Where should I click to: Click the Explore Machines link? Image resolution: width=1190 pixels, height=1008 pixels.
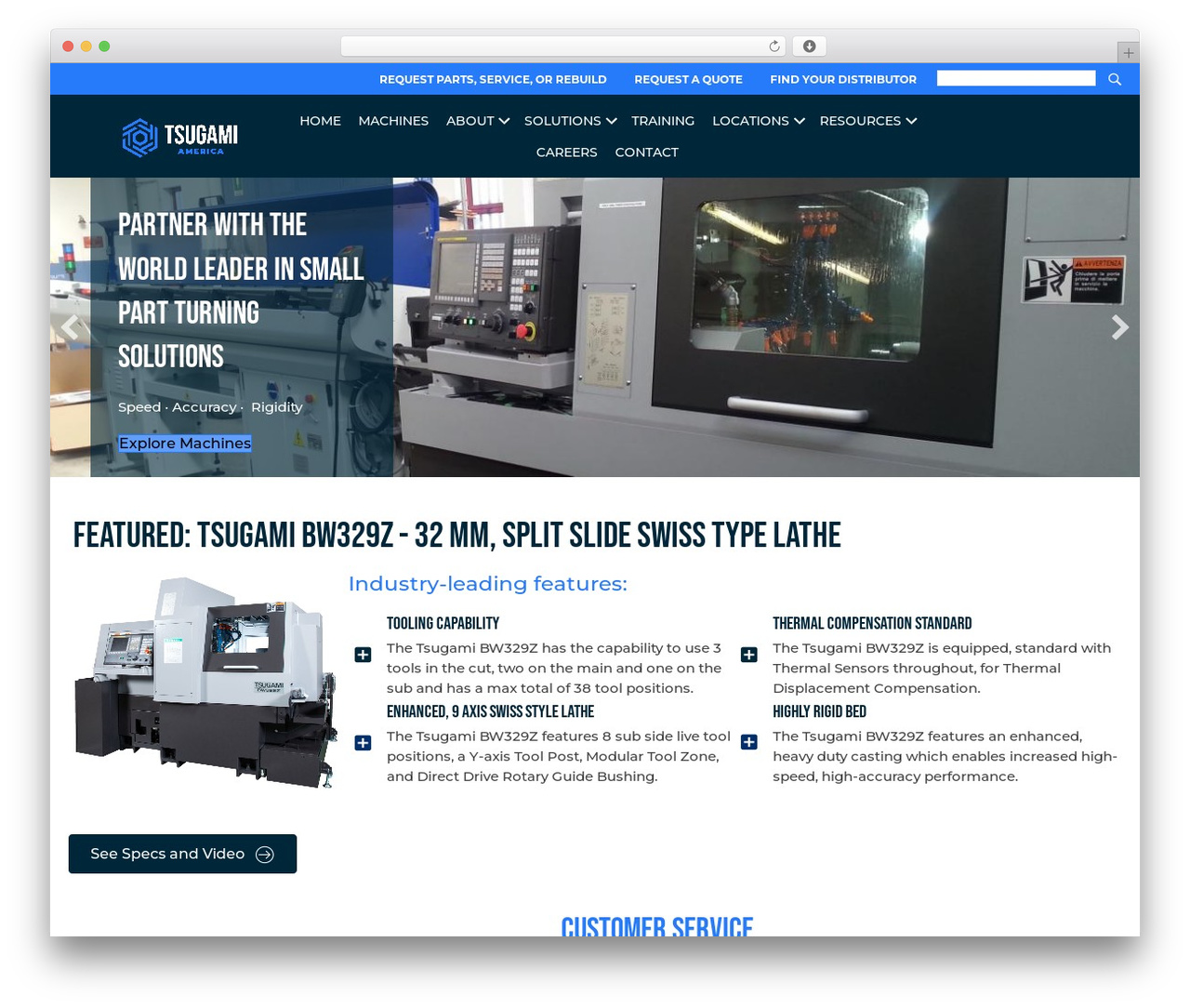click(185, 444)
